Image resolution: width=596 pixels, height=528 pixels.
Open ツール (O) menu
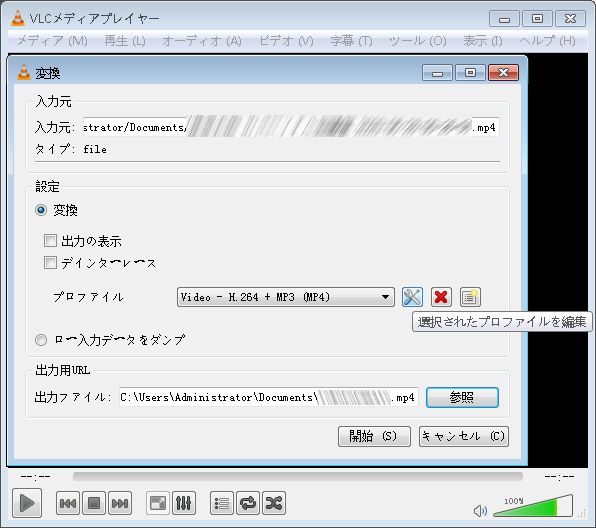click(x=417, y=41)
